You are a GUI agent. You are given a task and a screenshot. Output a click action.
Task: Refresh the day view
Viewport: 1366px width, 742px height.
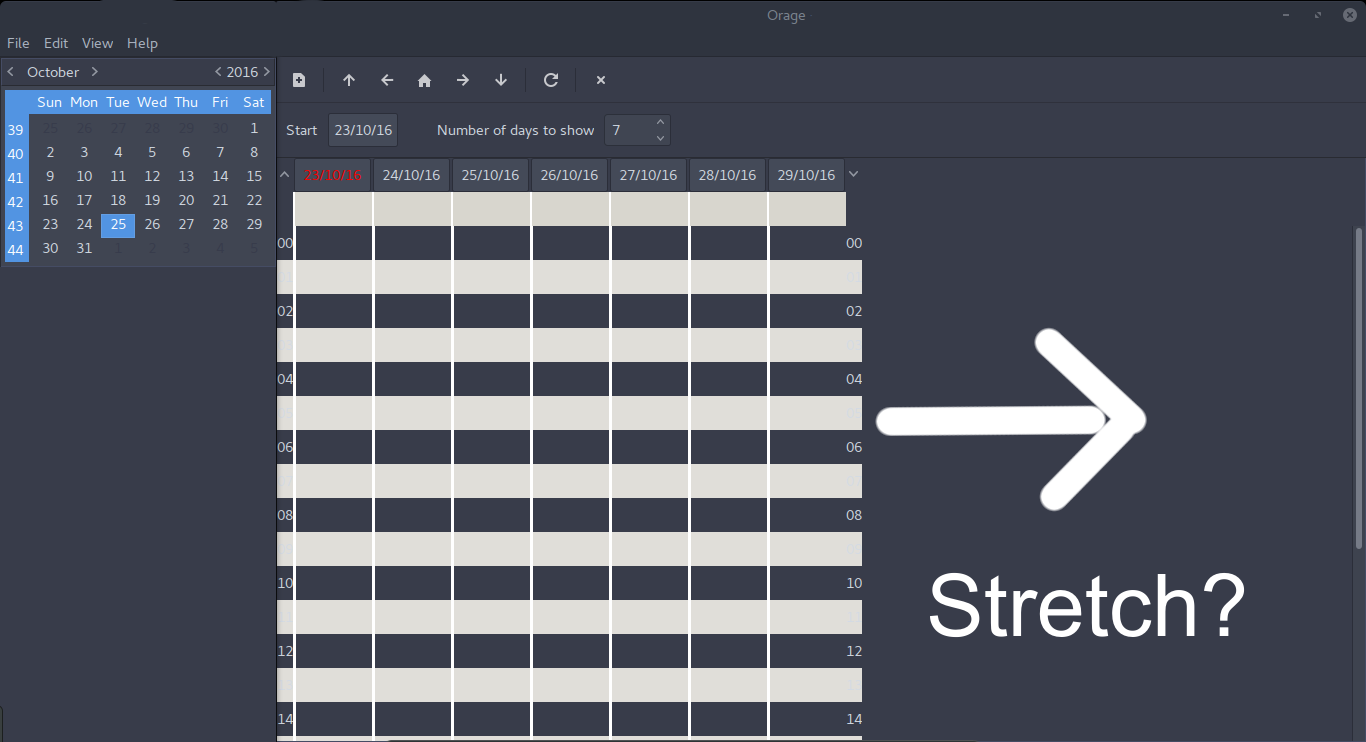[551, 80]
